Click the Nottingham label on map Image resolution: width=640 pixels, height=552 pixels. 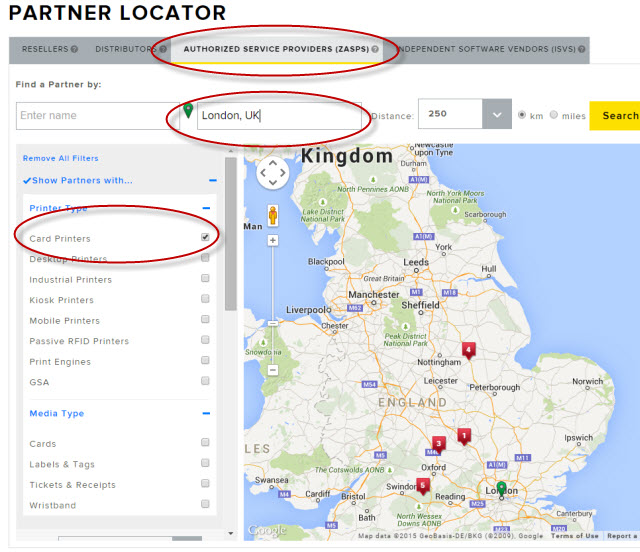(x=439, y=362)
